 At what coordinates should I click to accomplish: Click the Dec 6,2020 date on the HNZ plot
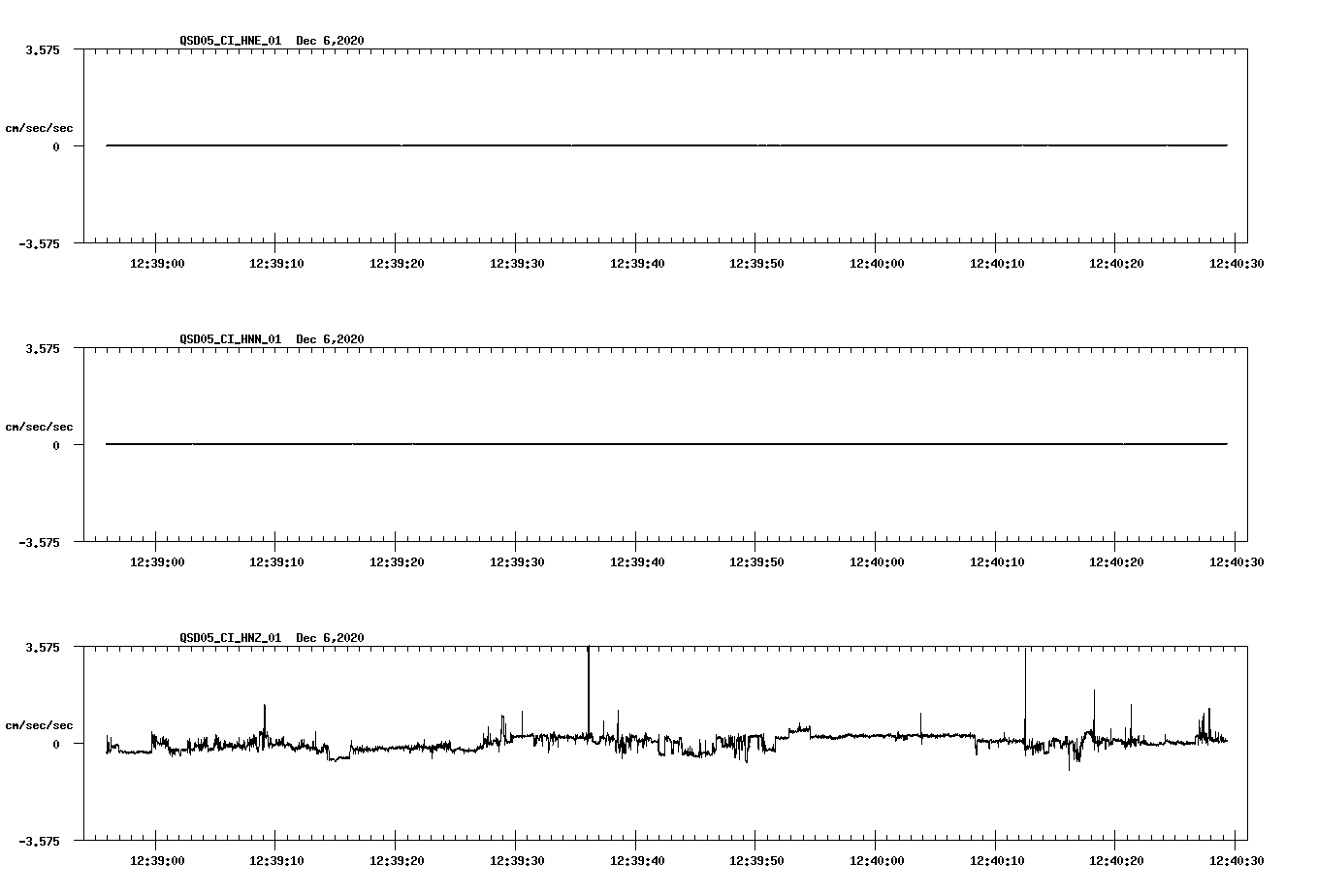pyautogui.click(x=330, y=638)
